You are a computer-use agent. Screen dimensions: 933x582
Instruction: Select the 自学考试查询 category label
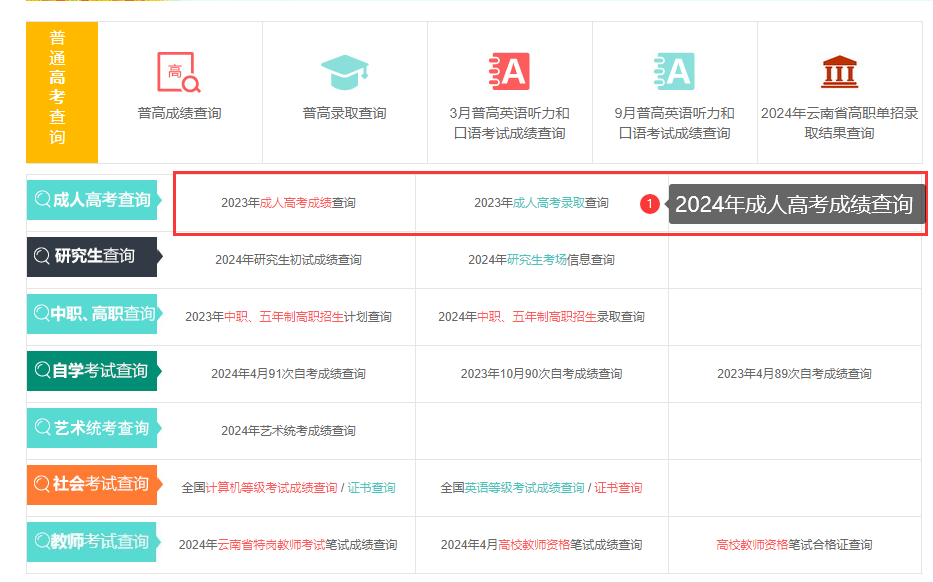point(93,371)
